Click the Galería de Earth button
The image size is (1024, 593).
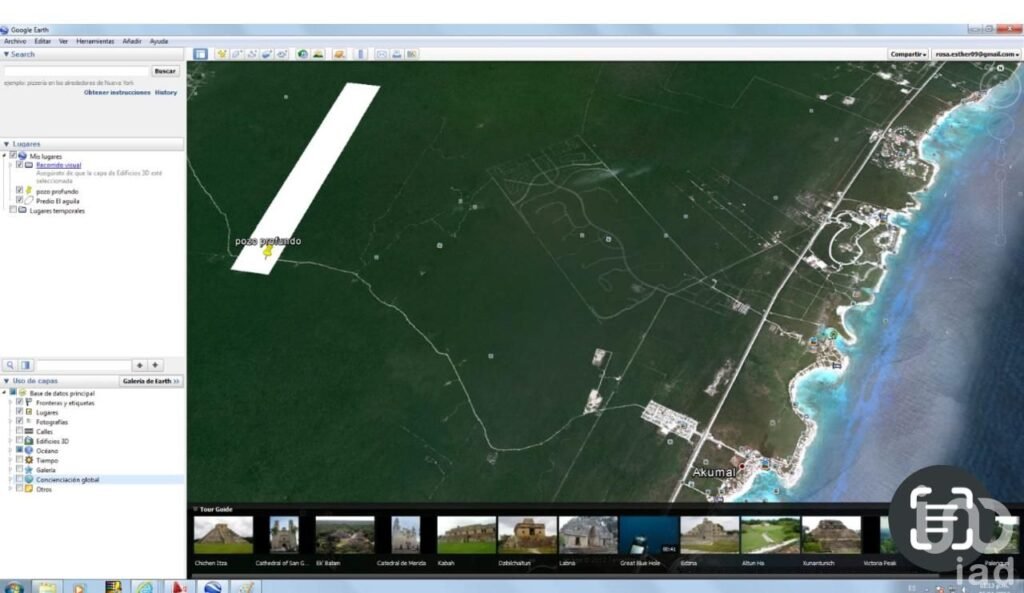pyautogui.click(x=151, y=381)
